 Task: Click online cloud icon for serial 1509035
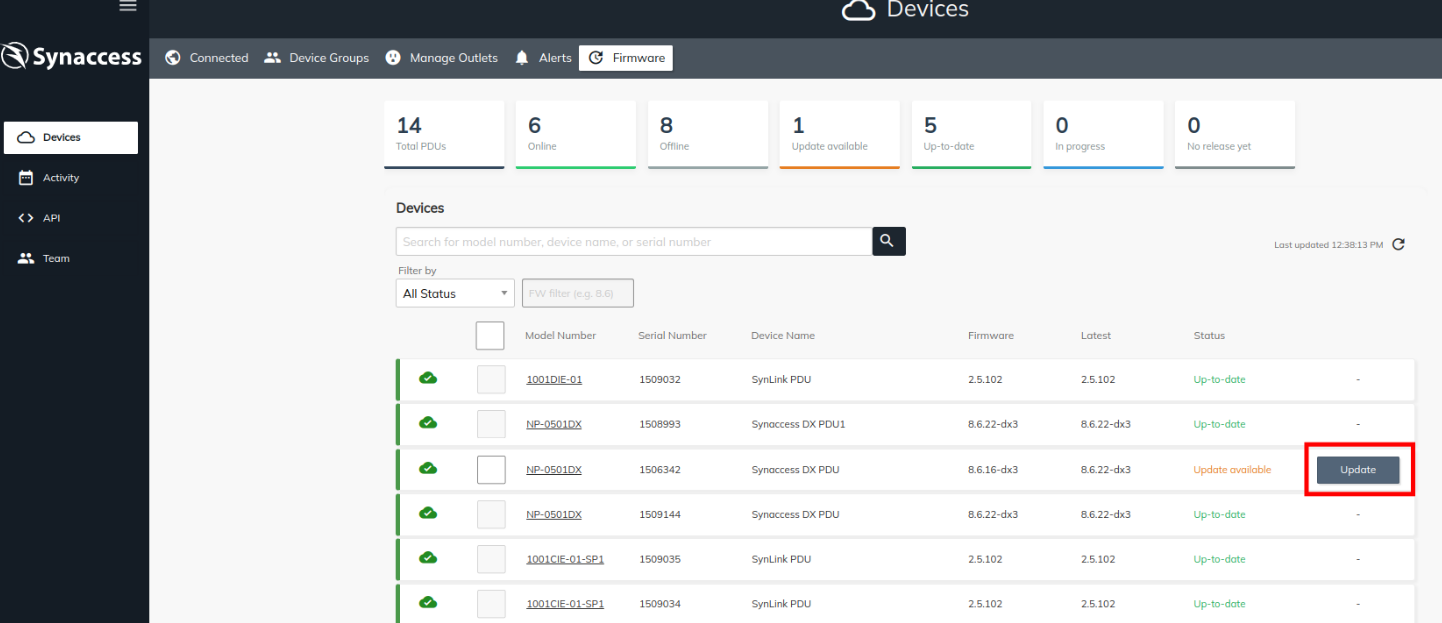[428, 558]
